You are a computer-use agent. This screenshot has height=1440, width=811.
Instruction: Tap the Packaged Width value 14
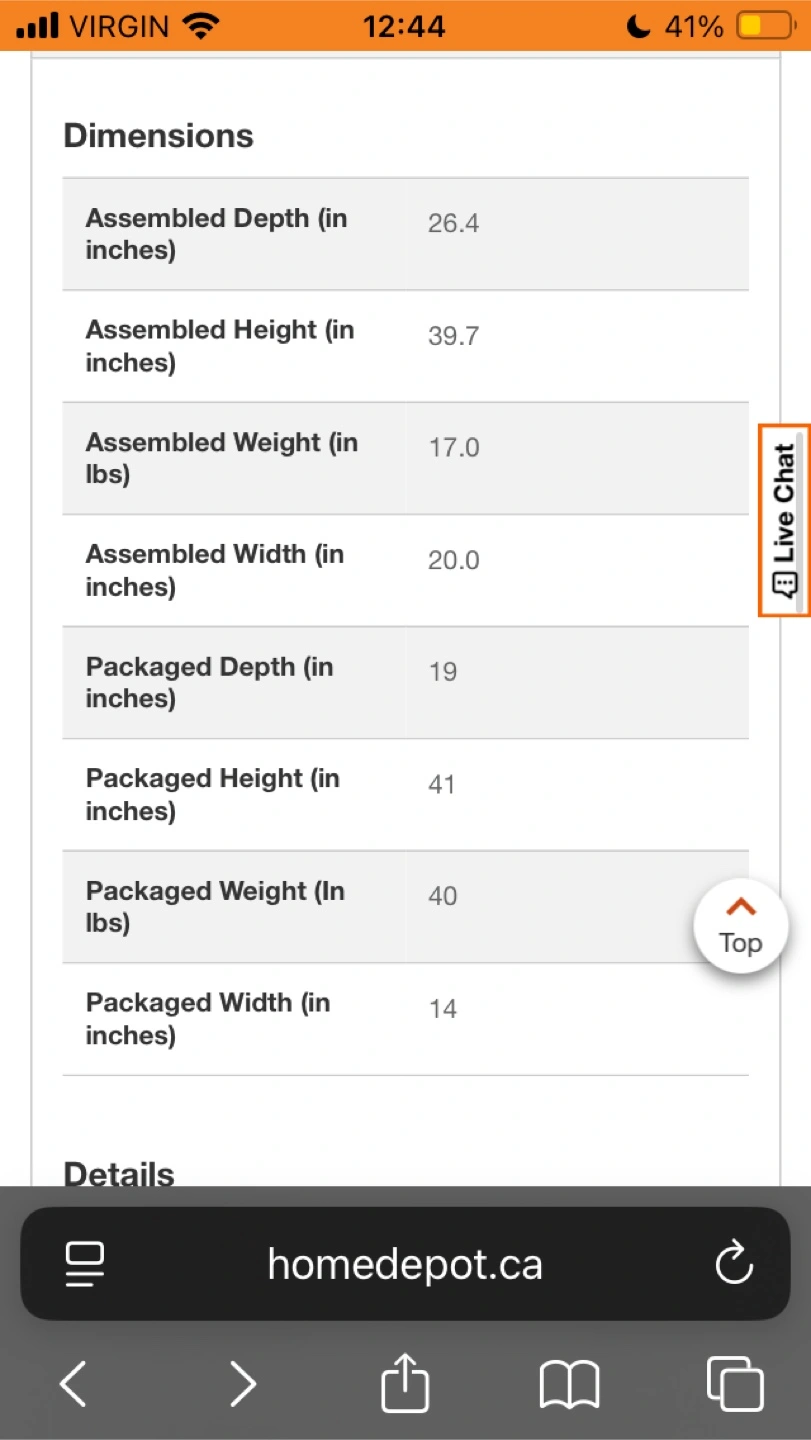click(443, 1009)
